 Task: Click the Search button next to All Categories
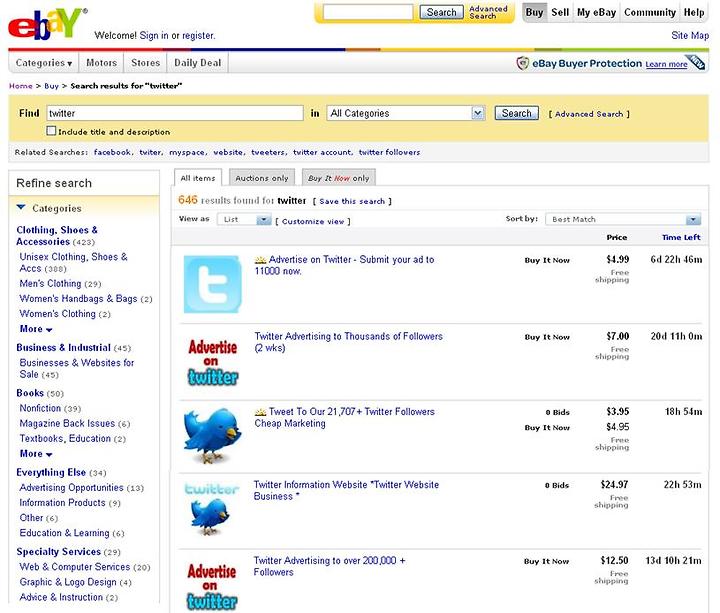[x=517, y=113]
